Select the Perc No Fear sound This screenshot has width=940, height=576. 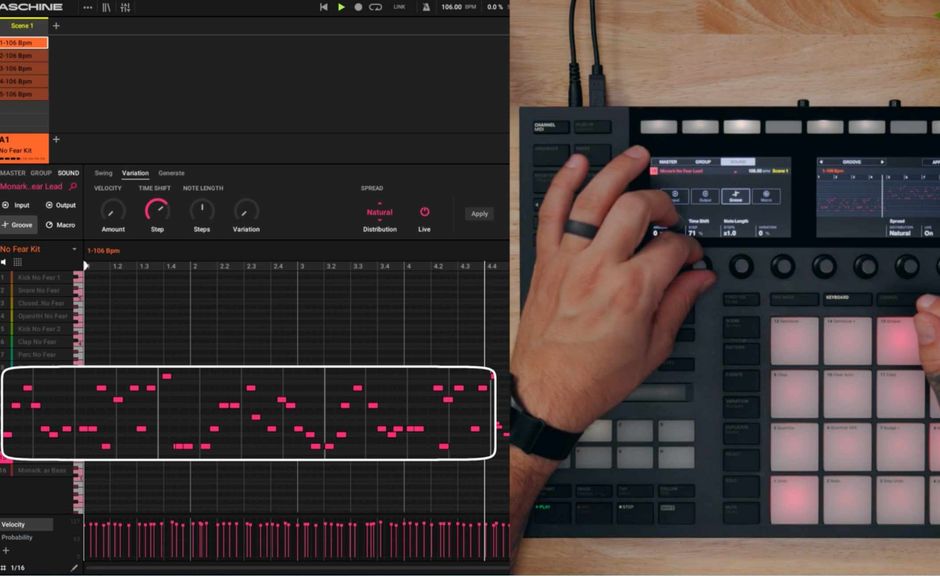[39, 355]
